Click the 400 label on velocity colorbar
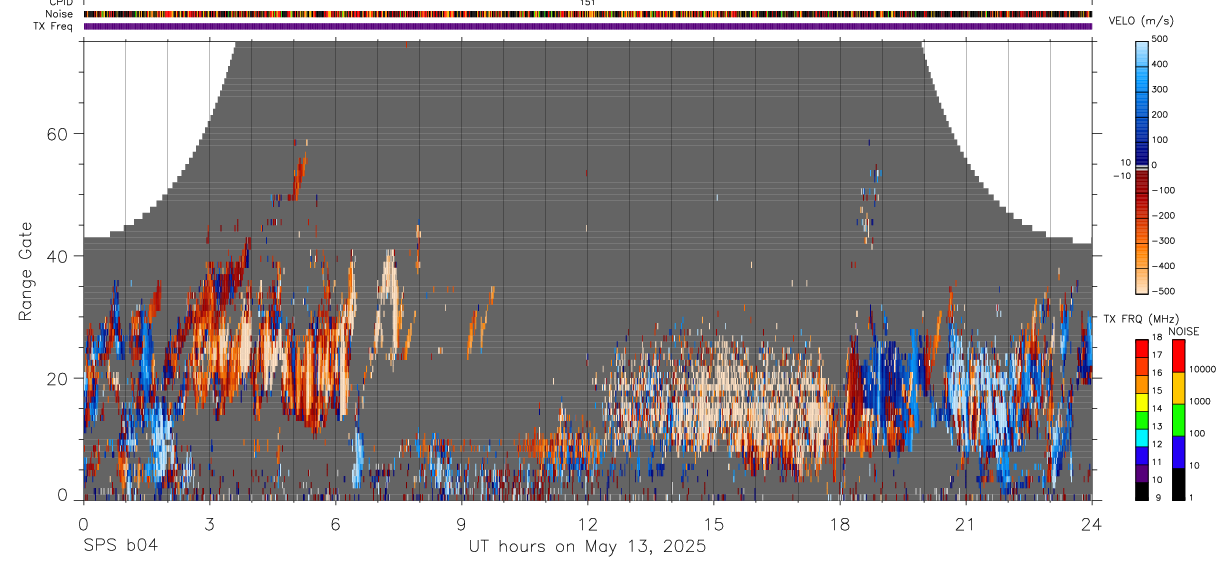The height and width of the screenshot is (567, 1228). pyautogui.click(x=1160, y=64)
